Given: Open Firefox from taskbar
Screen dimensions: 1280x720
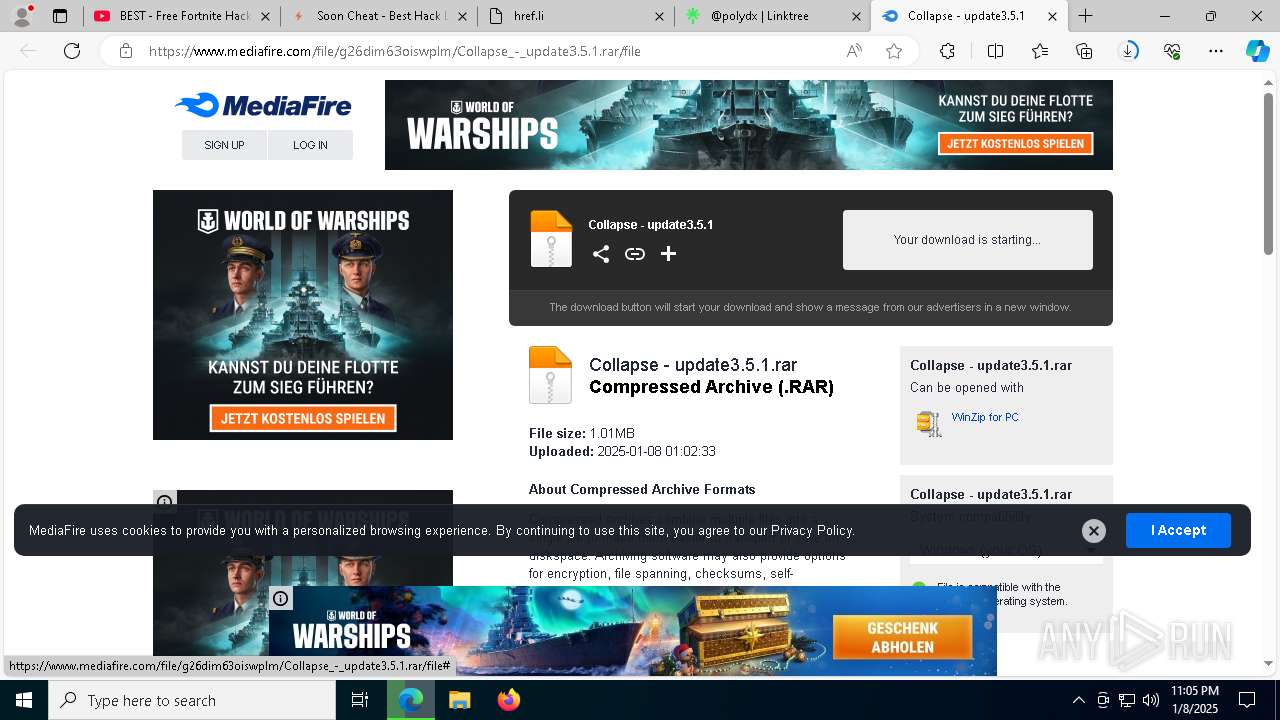Looking at the screenshot, I should point(508,700).
